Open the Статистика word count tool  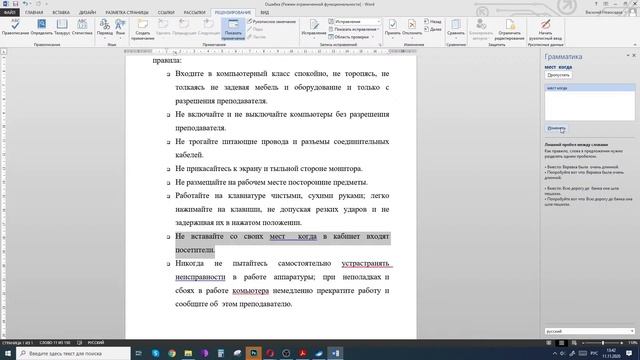[x=82, y=28]
